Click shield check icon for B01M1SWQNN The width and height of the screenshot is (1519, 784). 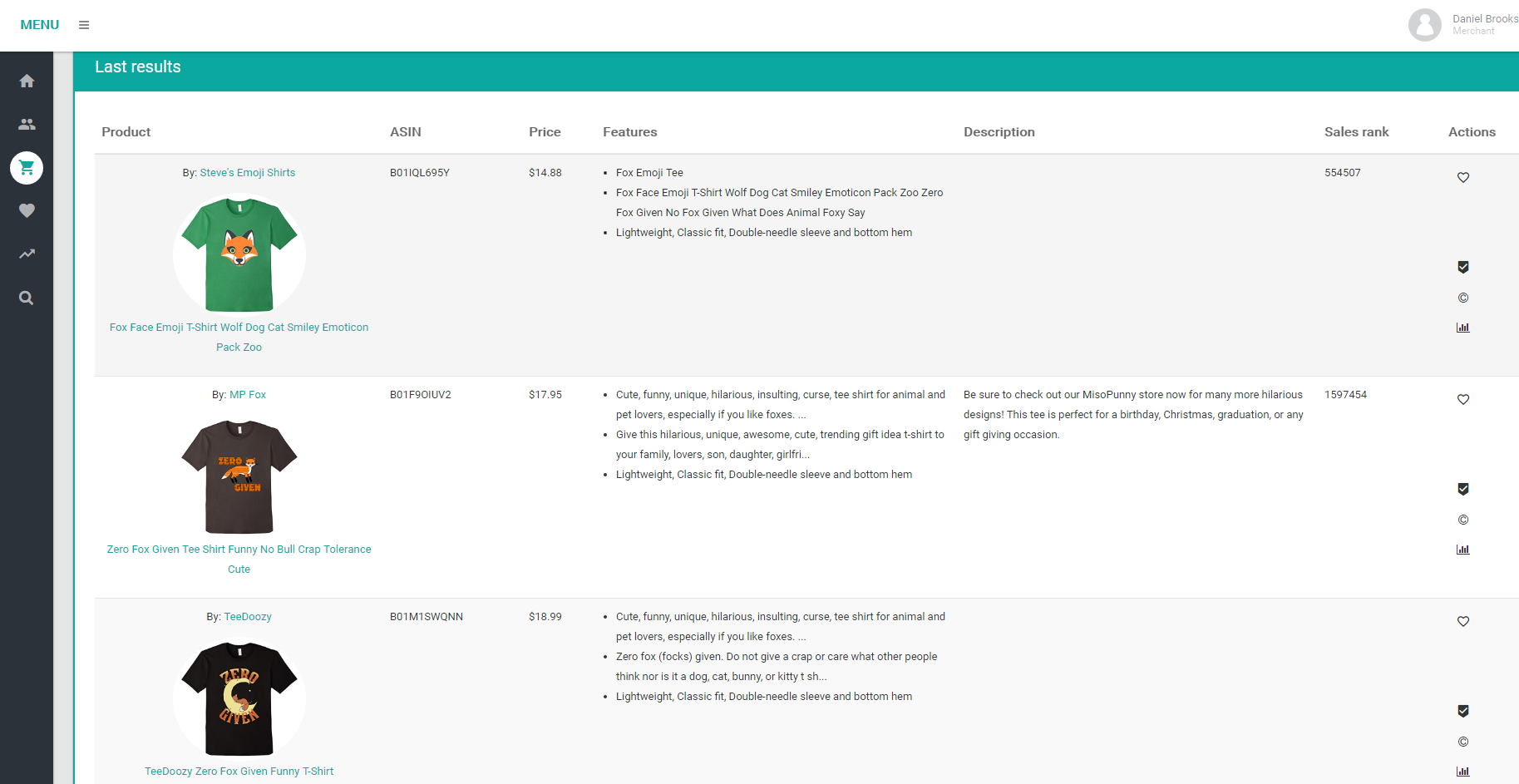1463,711
